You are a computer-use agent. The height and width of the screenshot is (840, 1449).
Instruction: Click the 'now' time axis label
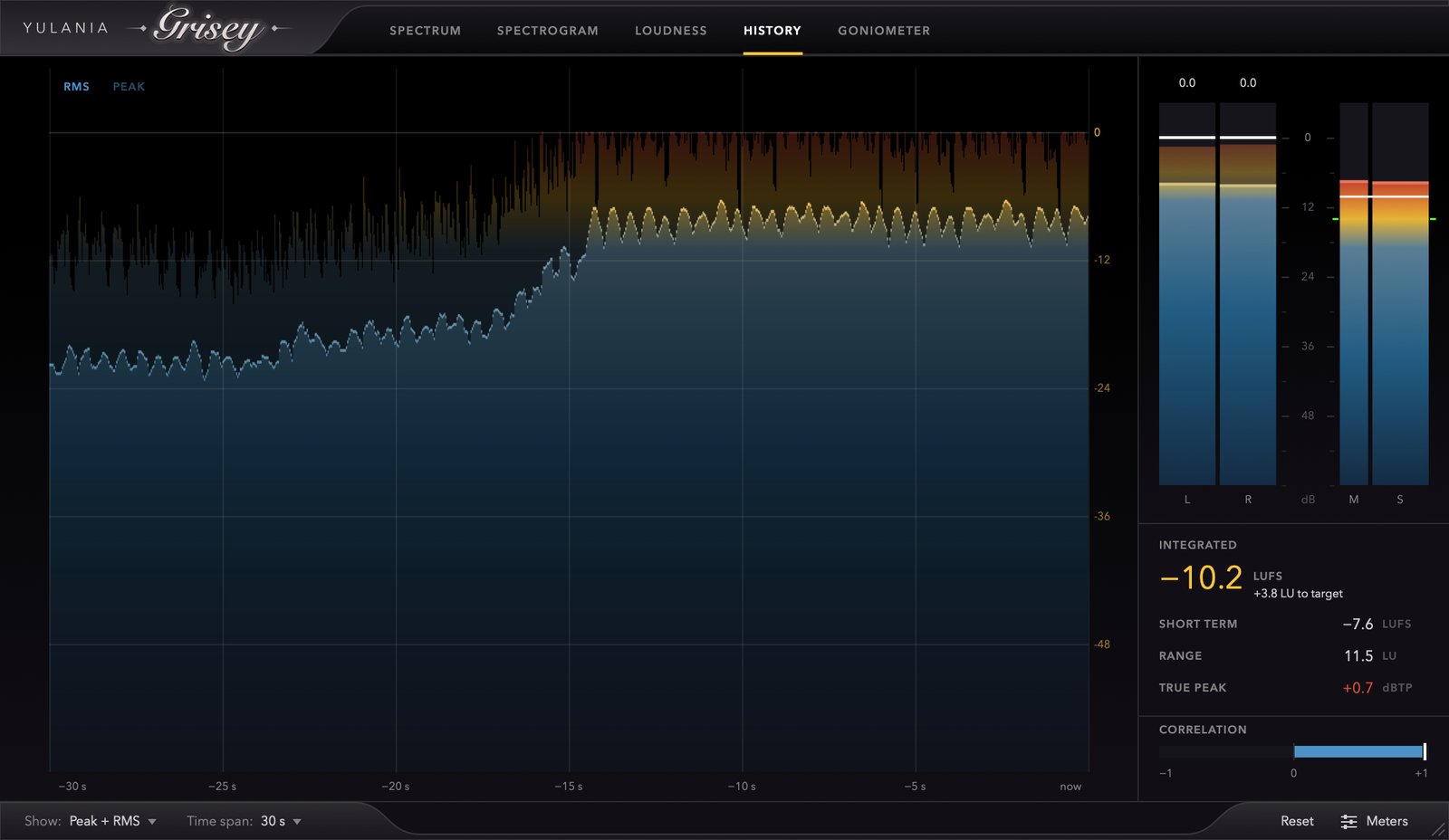tap(1070, 787)
